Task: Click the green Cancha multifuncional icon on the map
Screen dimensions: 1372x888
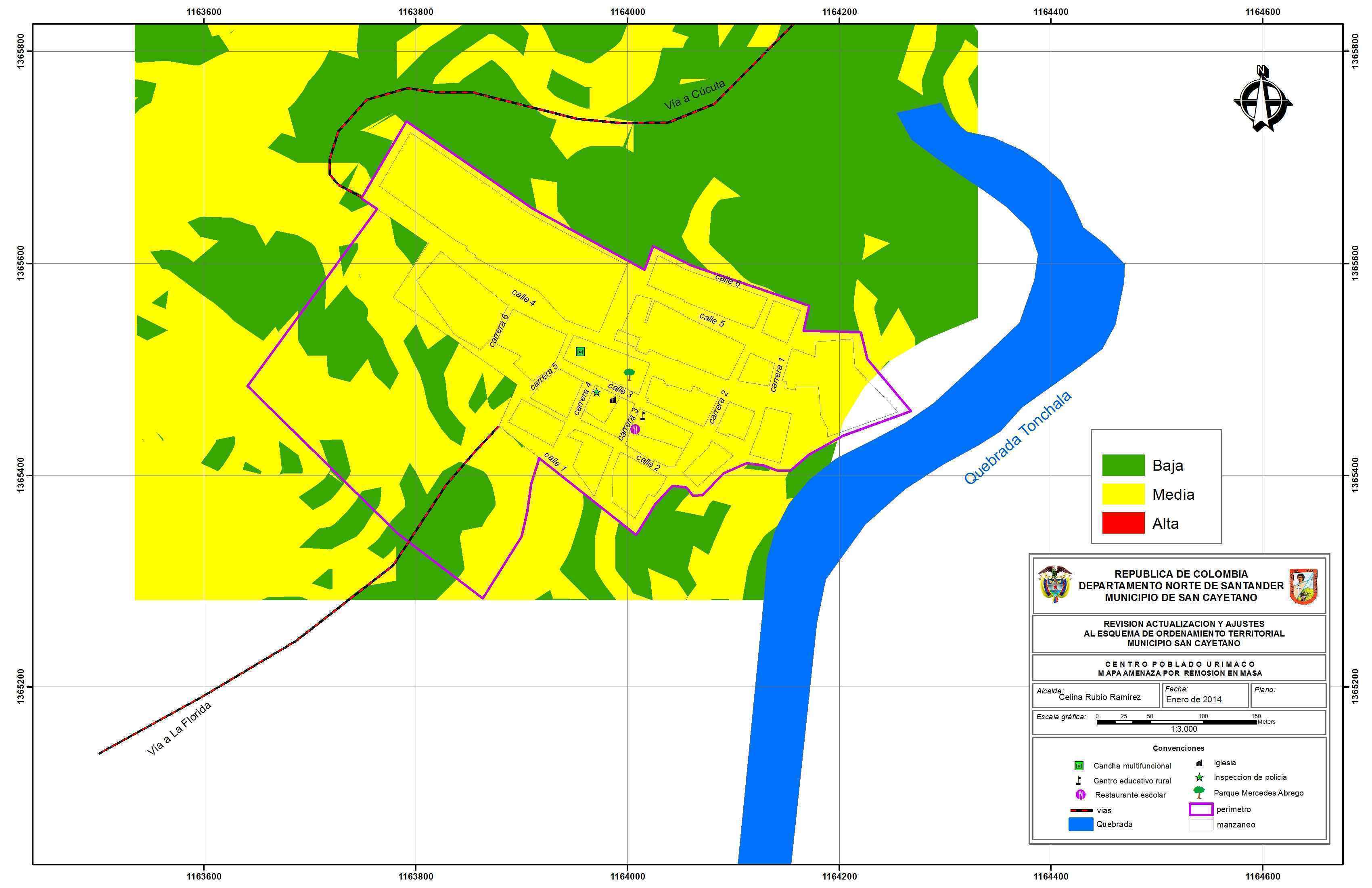Action: [580, 351]
